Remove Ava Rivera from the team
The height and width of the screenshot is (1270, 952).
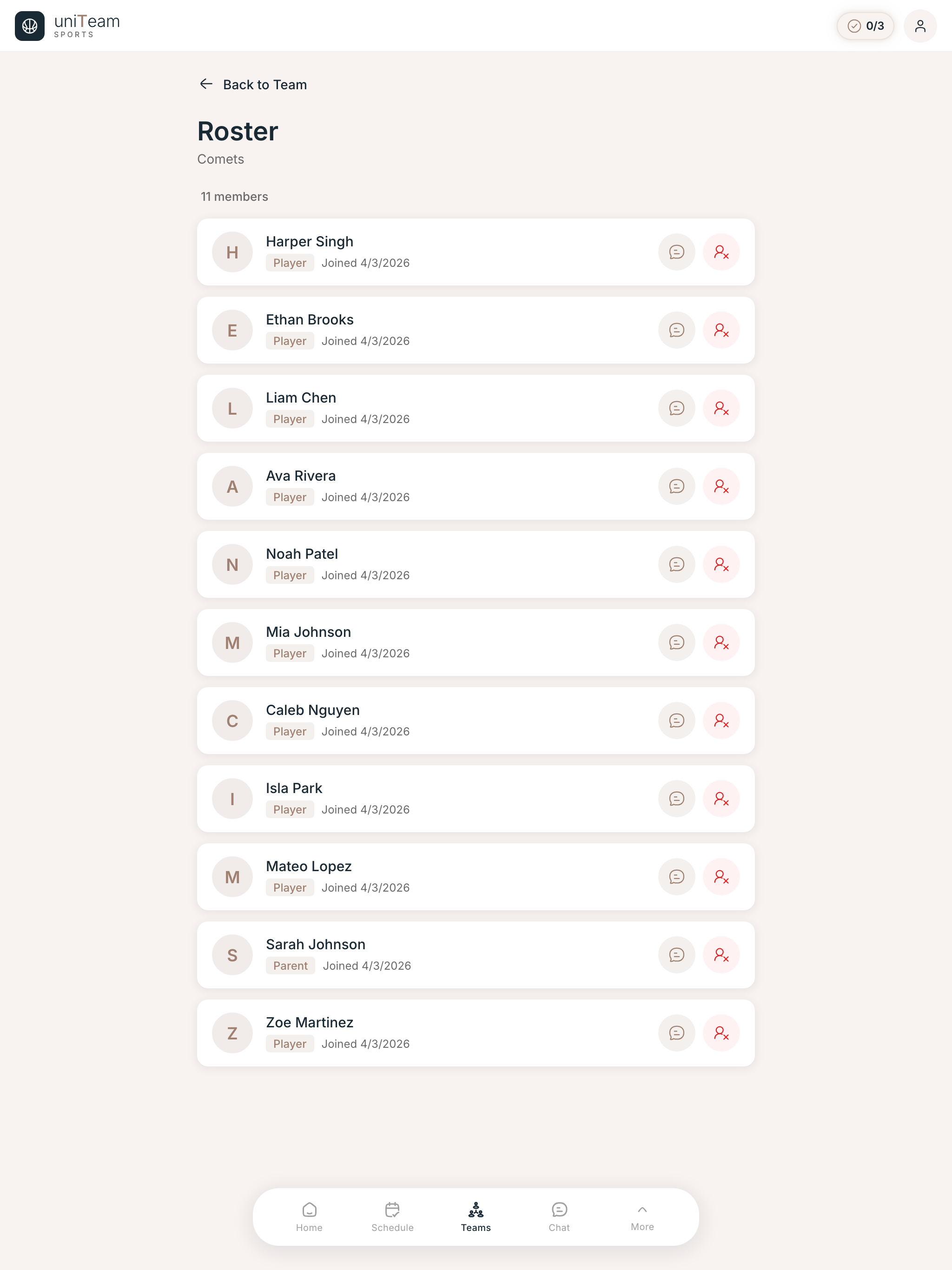[721, 486]
